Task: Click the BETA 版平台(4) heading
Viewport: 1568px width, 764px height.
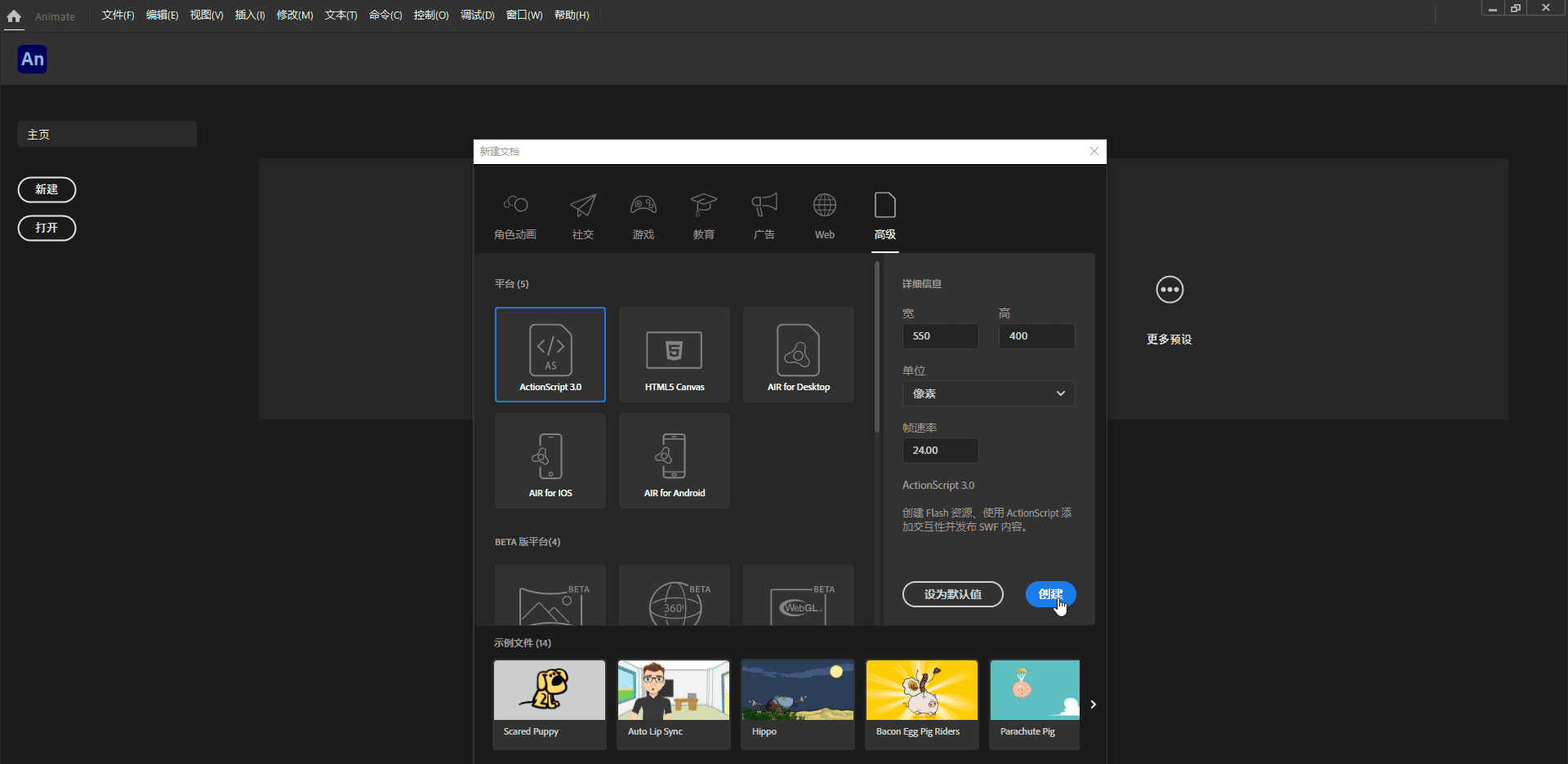Action: (528, 542)
